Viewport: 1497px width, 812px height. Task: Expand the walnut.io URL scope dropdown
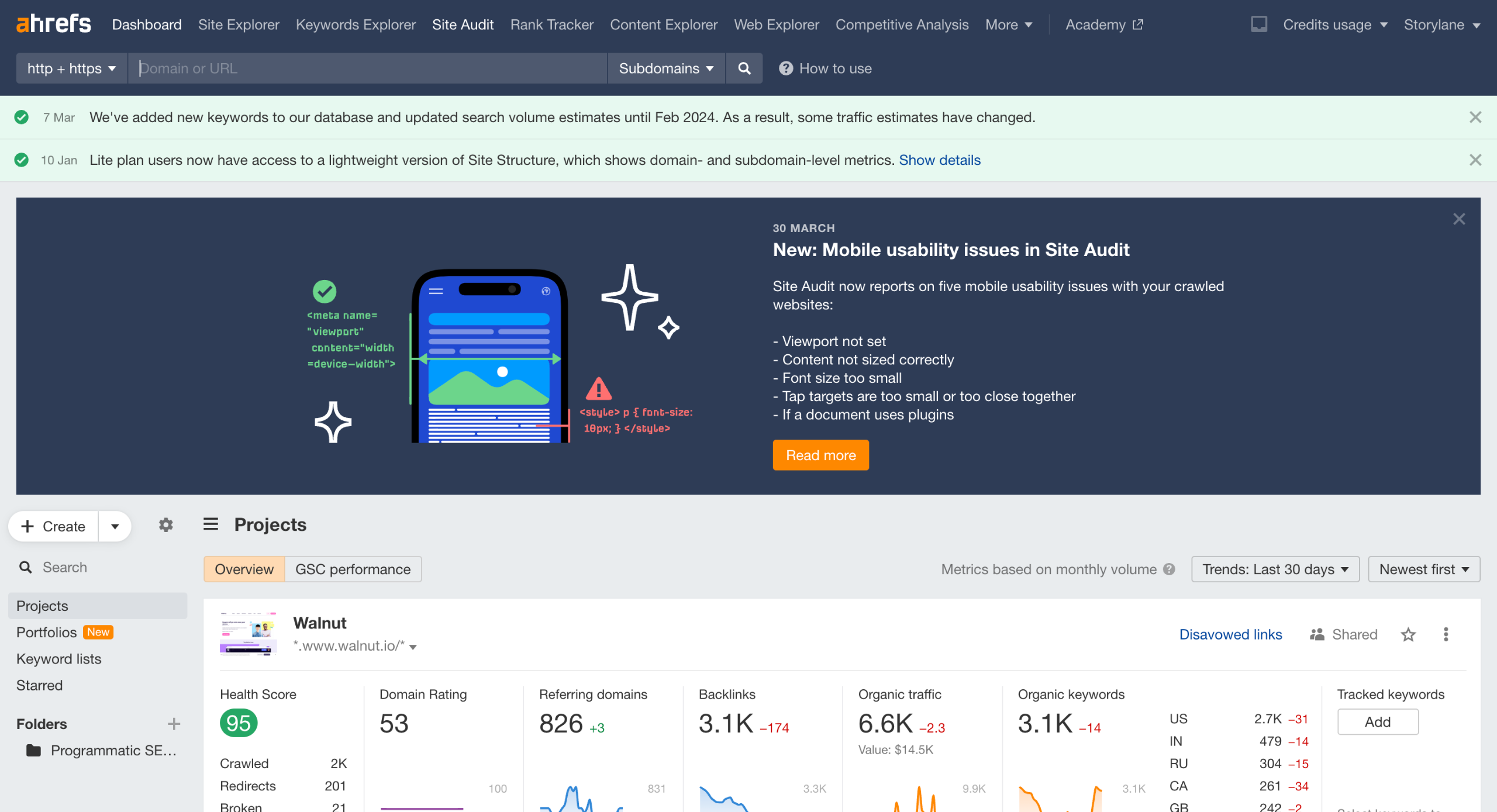point(413,647)
